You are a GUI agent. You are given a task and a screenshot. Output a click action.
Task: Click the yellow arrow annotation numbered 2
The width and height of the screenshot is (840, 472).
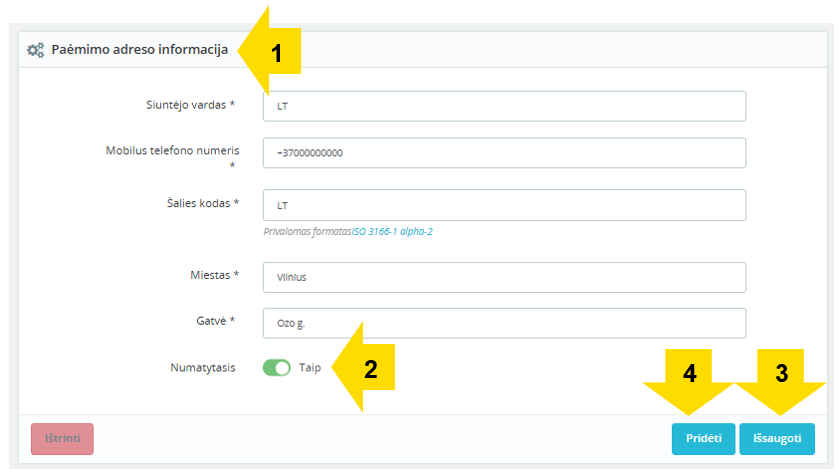pyautogui.click(x=364, y=368)
